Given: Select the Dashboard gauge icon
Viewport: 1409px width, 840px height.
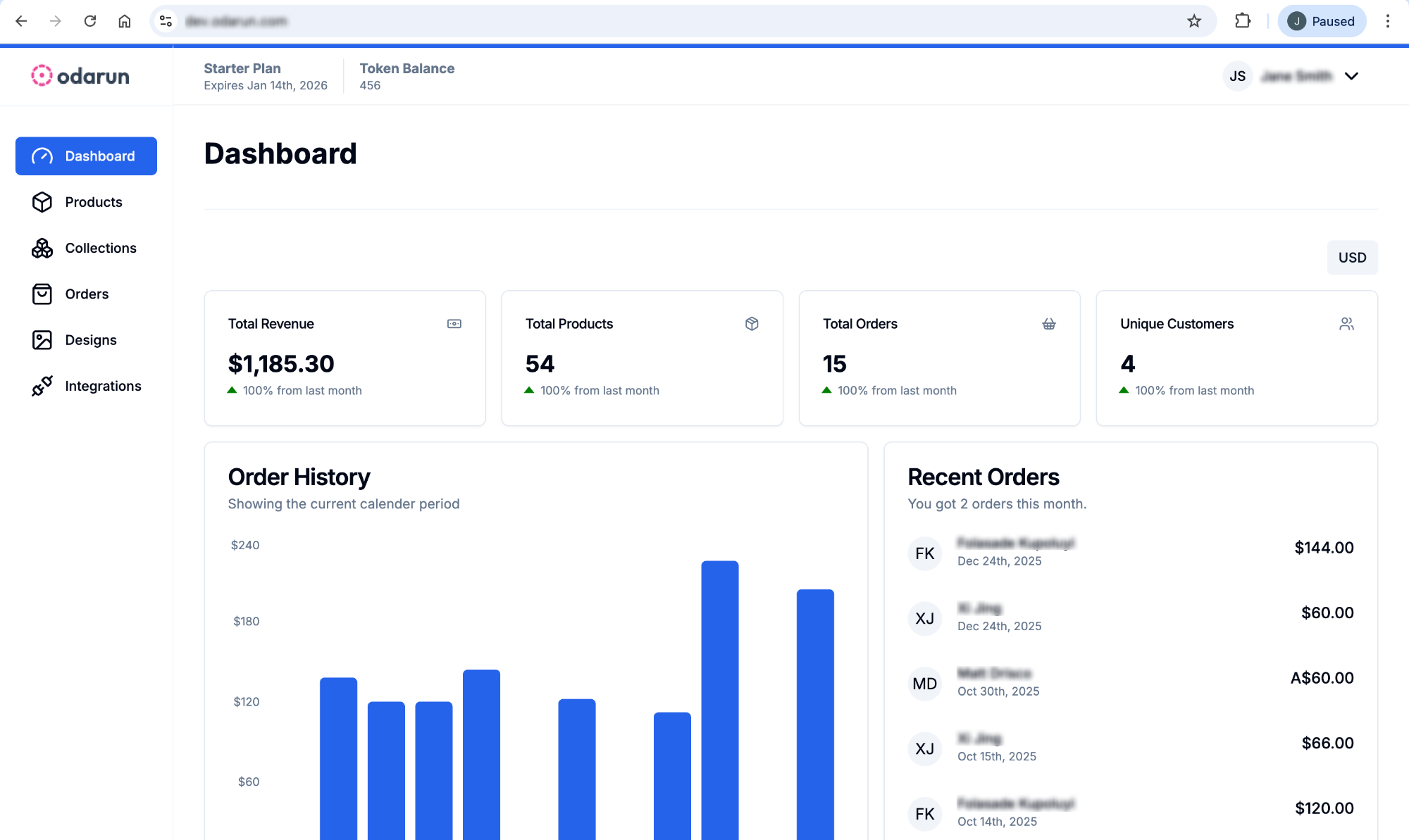Looking at the screenshot, I should 42,156.
